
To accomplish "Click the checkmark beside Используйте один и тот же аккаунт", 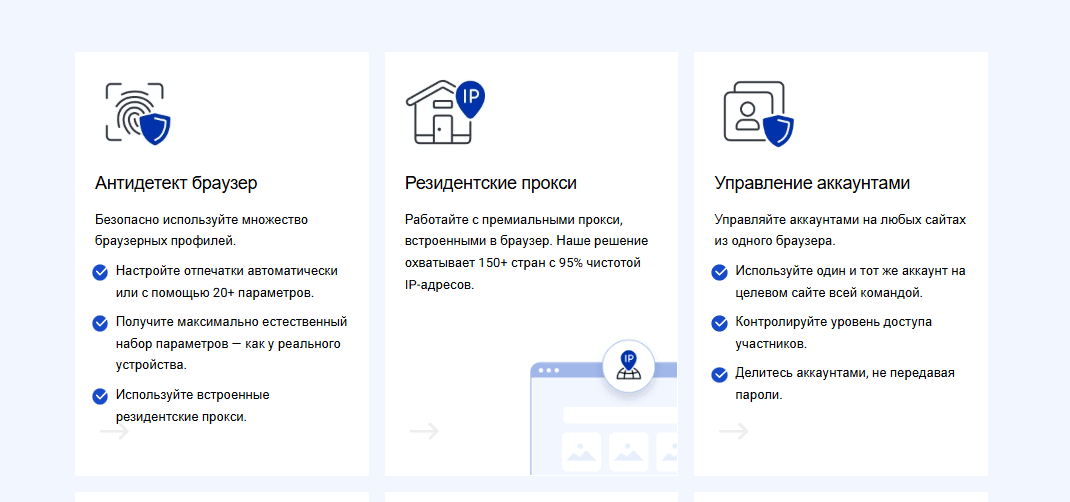I will pyautogui.click(x=719, y=273).
